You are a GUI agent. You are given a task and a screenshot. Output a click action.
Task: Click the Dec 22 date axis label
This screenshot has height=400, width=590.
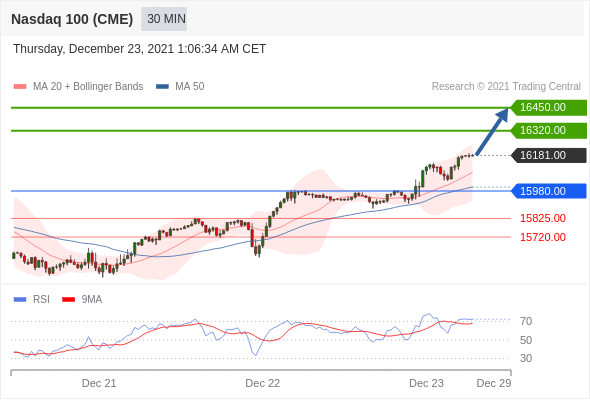pyautogui.click(x=263, y=383)
